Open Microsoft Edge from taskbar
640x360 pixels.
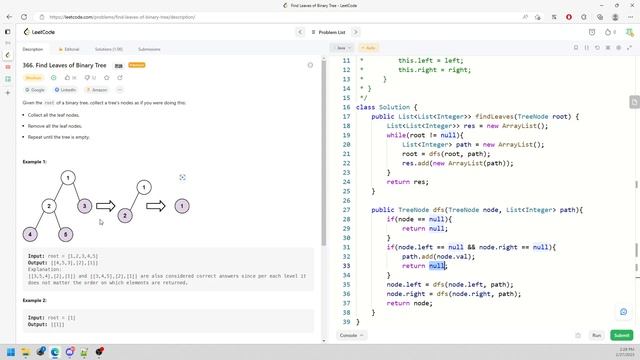[x=55, y=352]
